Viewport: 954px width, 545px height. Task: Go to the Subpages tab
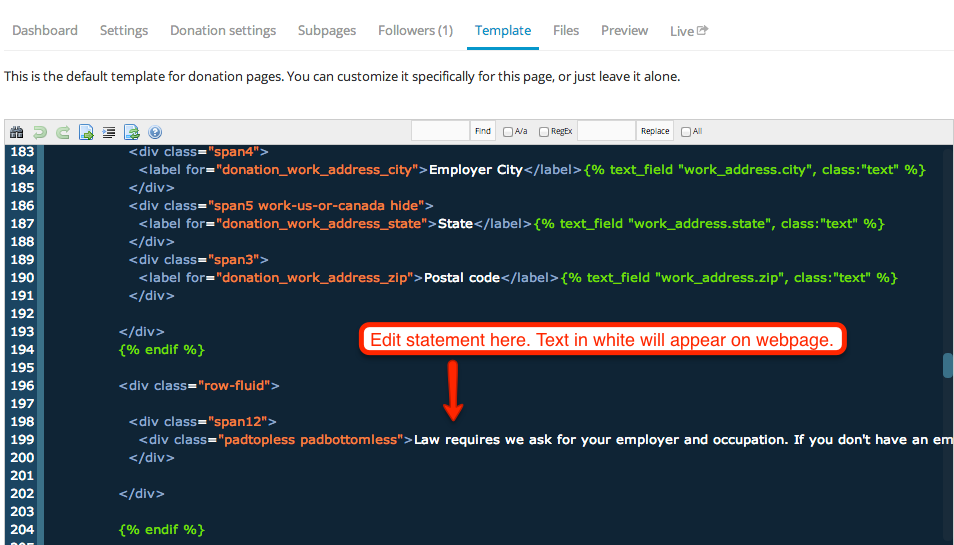327,30
